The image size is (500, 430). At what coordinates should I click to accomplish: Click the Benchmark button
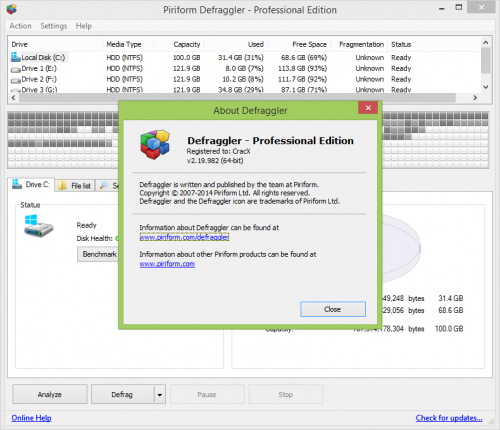tap(99, 254)
